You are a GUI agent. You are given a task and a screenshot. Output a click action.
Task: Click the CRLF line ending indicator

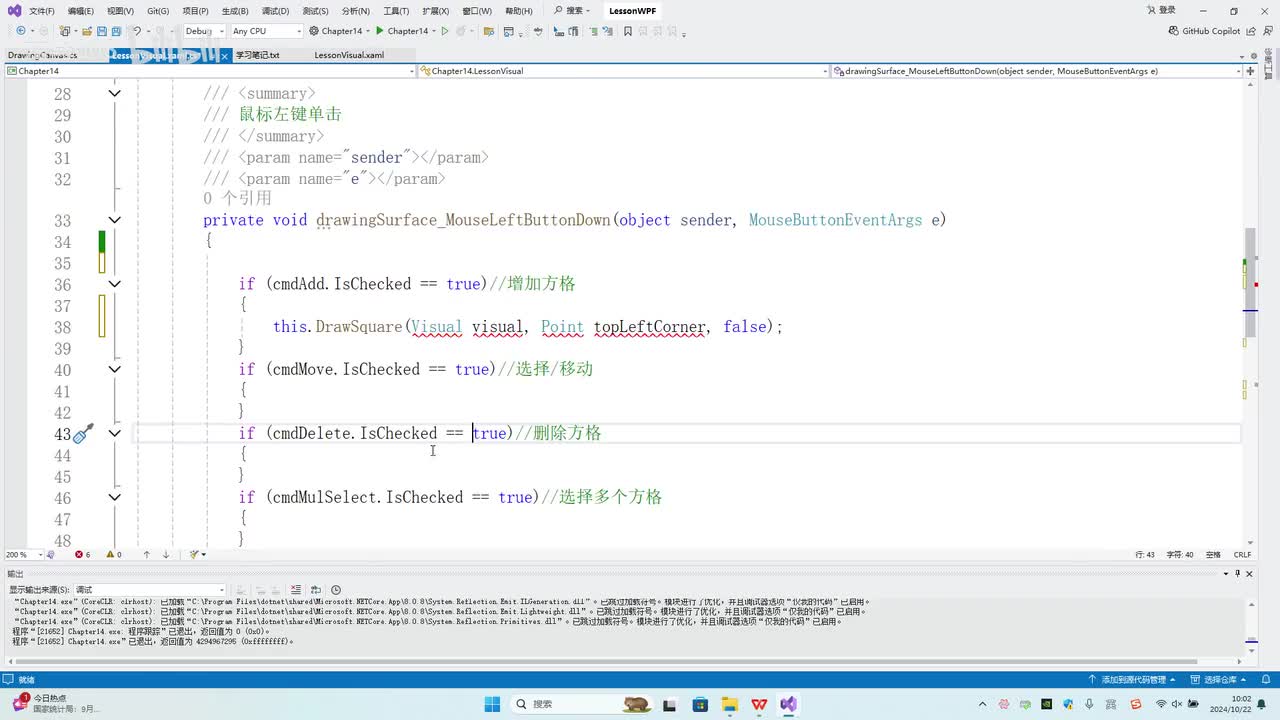click(1242, 554)
